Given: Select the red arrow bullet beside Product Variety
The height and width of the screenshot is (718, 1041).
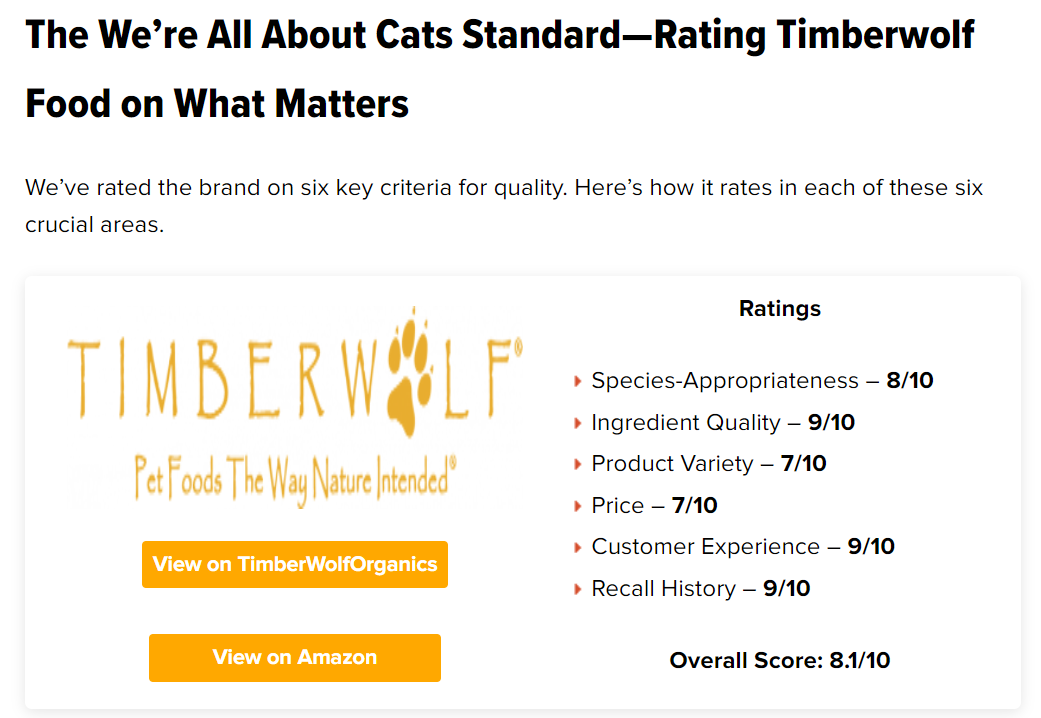Looking at the screenshot, I should (578, 464).
